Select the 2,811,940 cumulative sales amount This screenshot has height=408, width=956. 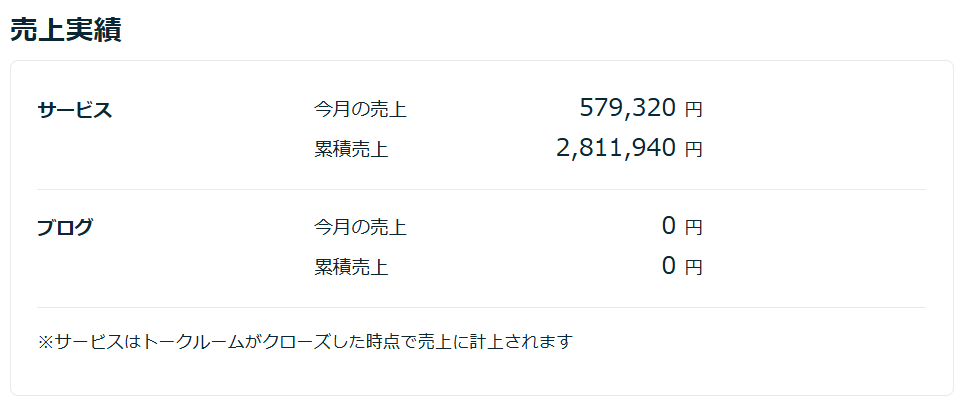point(616,148)
